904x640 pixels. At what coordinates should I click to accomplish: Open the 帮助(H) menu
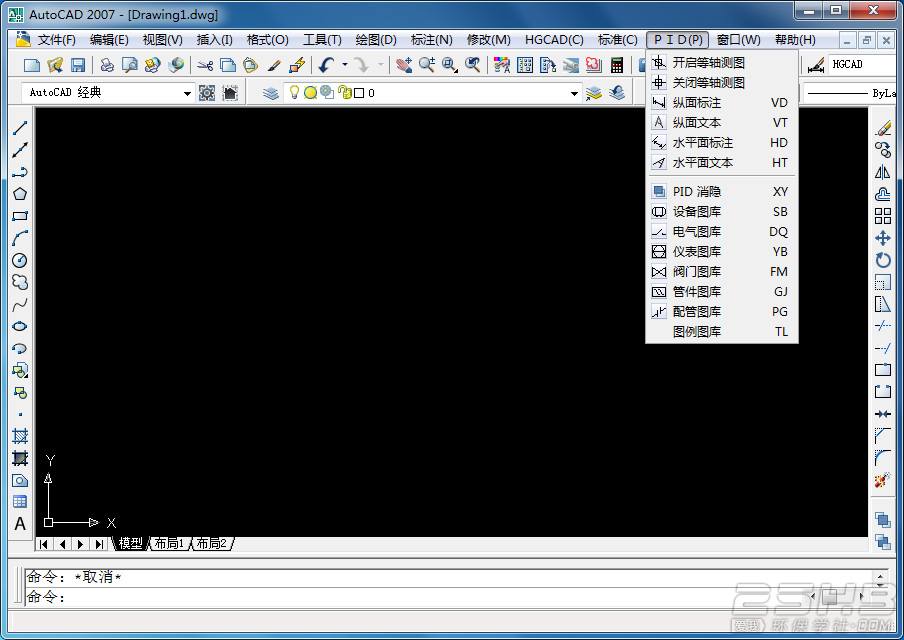pos(795,40)
